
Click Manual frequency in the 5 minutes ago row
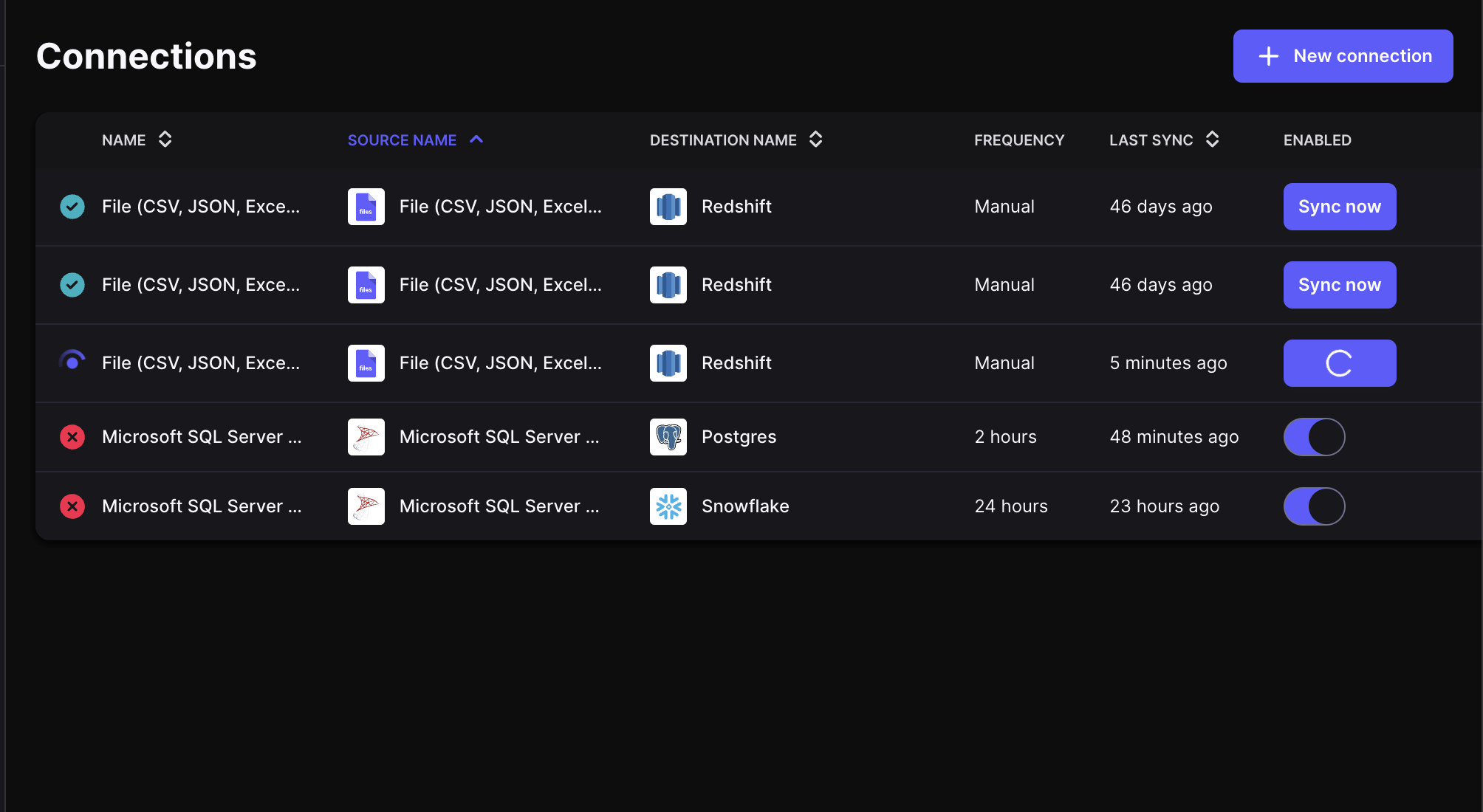pos(1004,363)
